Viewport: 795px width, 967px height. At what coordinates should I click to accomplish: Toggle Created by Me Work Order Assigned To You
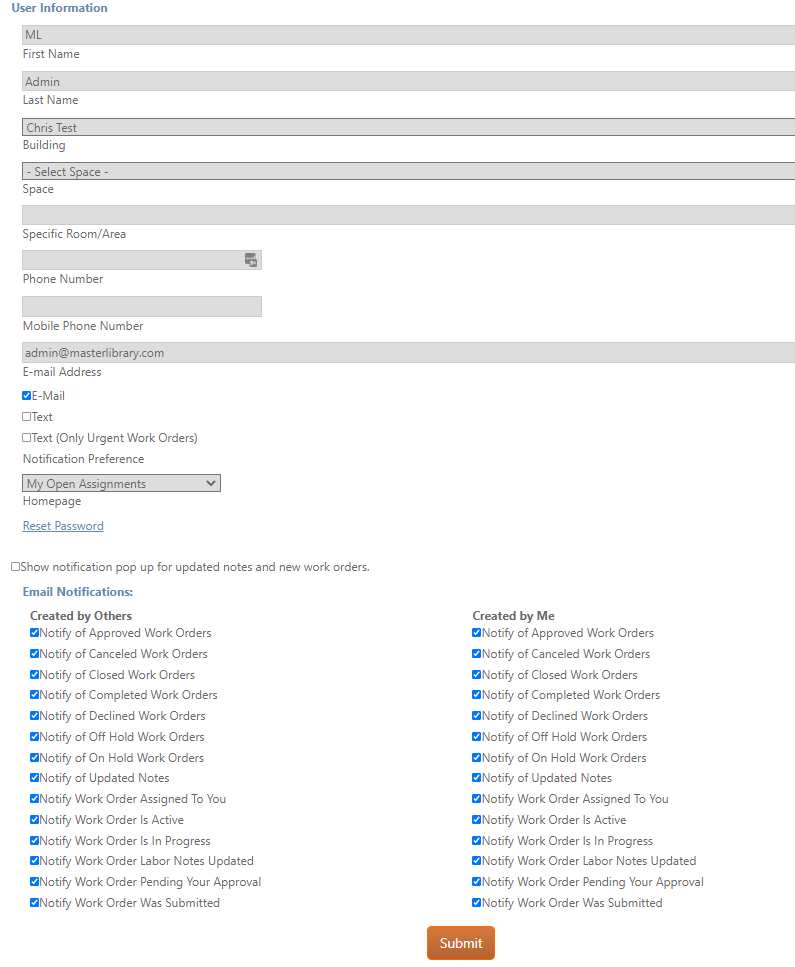(x=477, y=799)
